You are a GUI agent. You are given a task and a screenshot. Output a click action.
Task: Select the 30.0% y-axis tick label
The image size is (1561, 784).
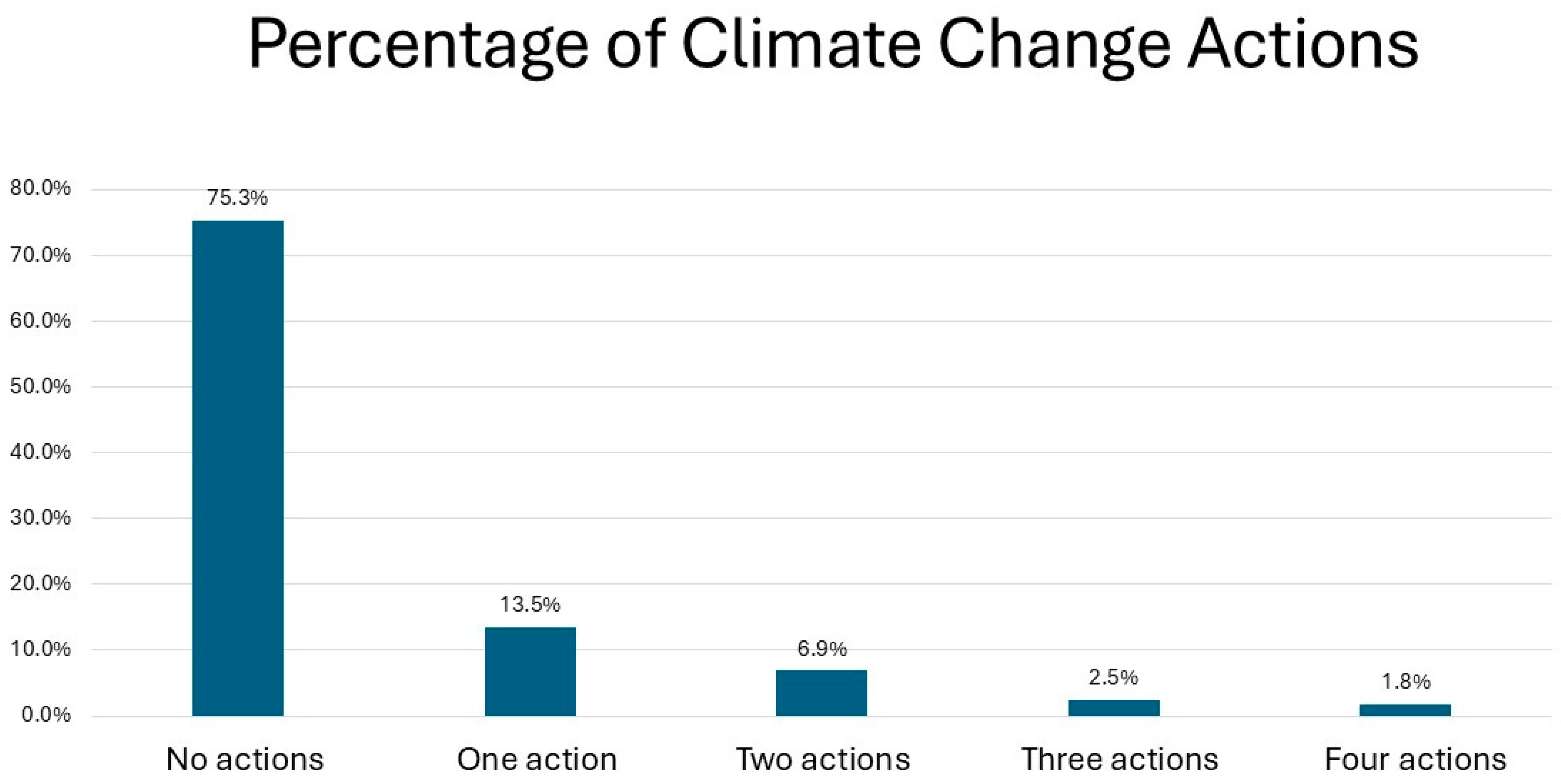[x=41, y=517]
